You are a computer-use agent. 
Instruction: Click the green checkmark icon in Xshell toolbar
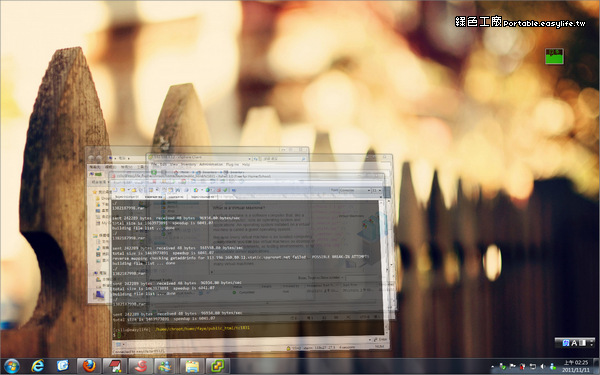click(x=225, y=190)
